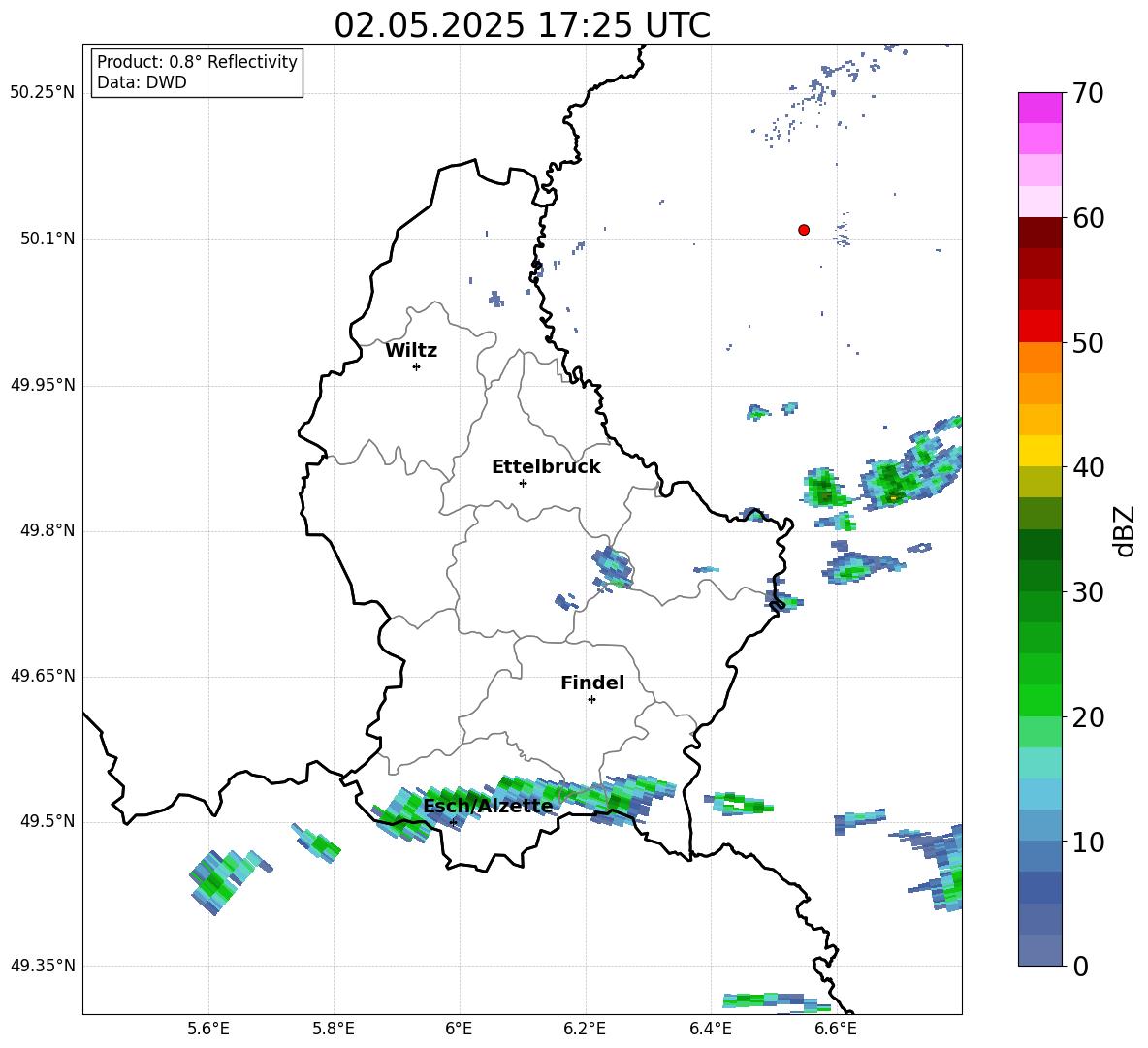Click the magenta top segment of colorbar
1148x1048 pixels.
[1040, 108]
